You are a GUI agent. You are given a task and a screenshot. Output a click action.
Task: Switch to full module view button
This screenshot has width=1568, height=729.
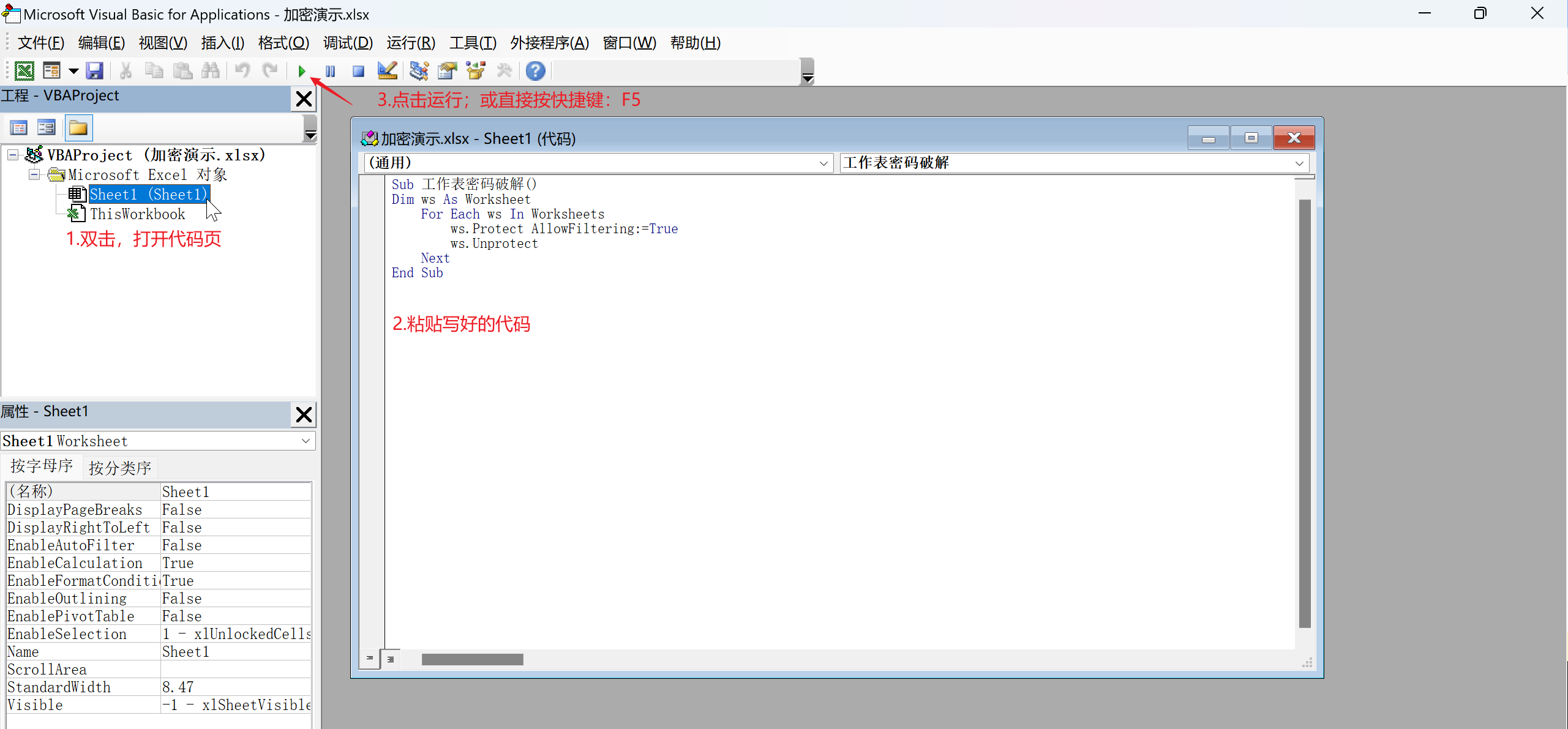(x=391, y=659)
